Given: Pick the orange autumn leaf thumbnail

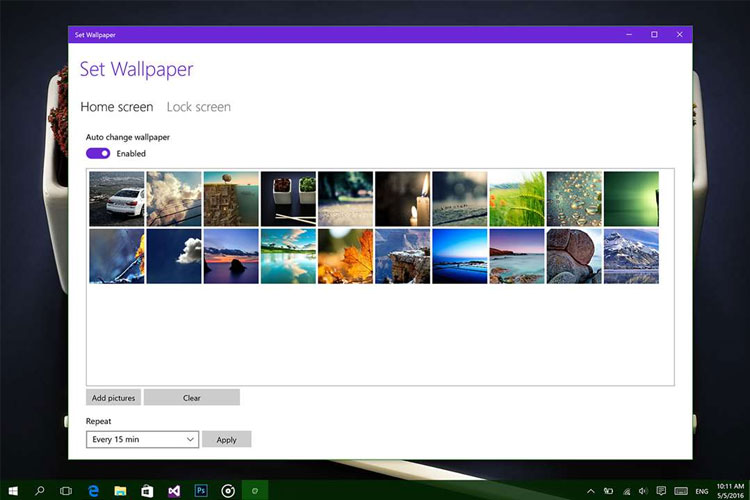Looking at the screenshot, I should pos(345,256).
